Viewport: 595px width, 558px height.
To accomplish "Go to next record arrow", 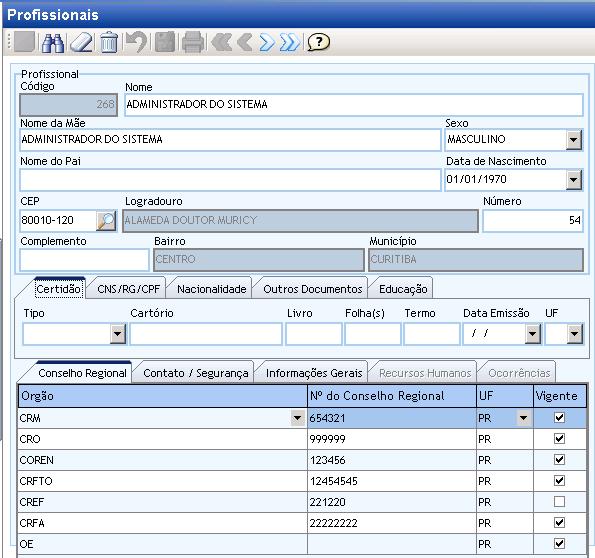I will pyautogui.click(x=267, y=42).
